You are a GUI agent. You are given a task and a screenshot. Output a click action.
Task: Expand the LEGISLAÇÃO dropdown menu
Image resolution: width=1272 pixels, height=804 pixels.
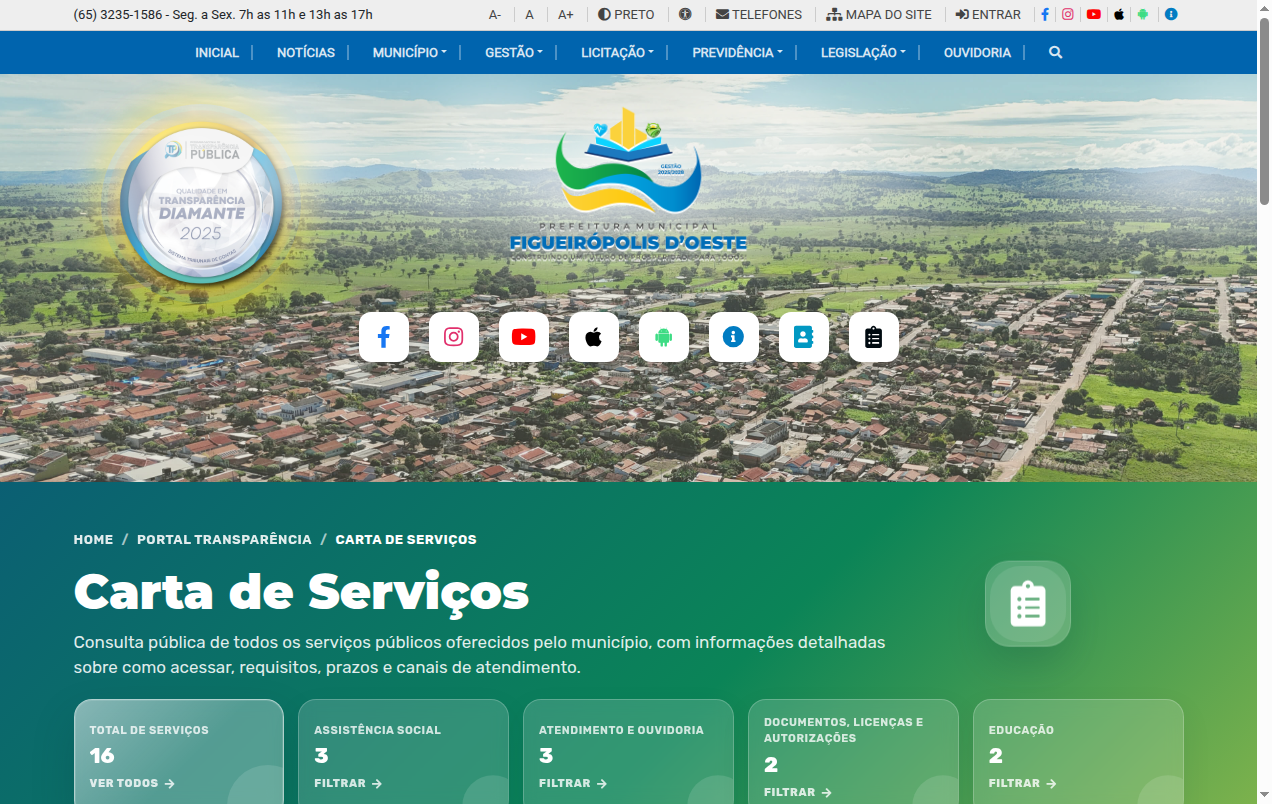click(x=863, y=53)
